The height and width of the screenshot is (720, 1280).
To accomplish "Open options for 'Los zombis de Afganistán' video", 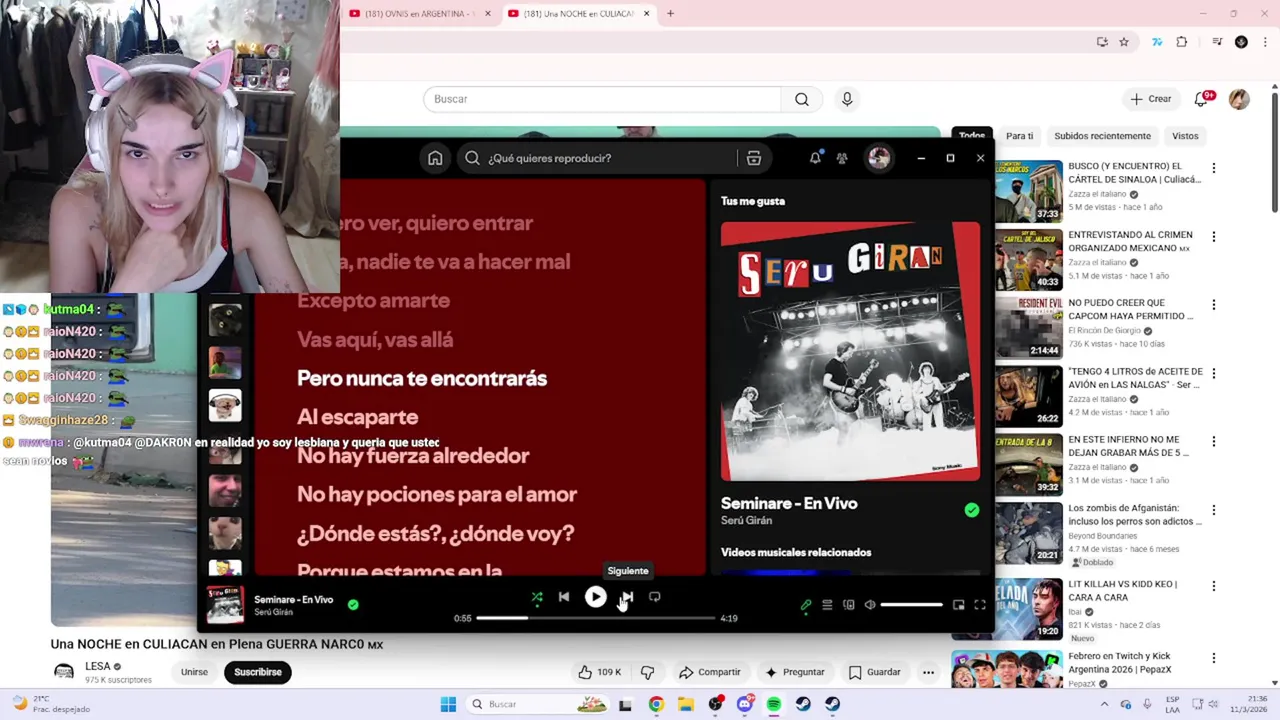I will tap(1214, 510).
